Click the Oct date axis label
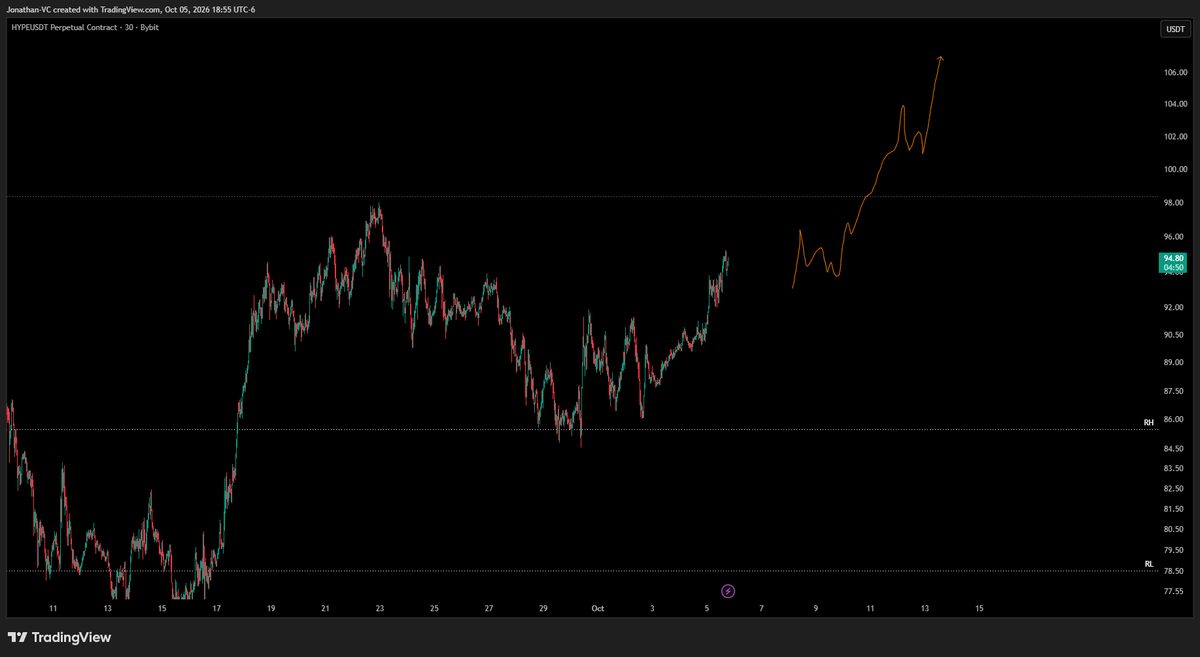This screenshot has height=657, width=1200. pyautogui.click(x=598, y=608)
